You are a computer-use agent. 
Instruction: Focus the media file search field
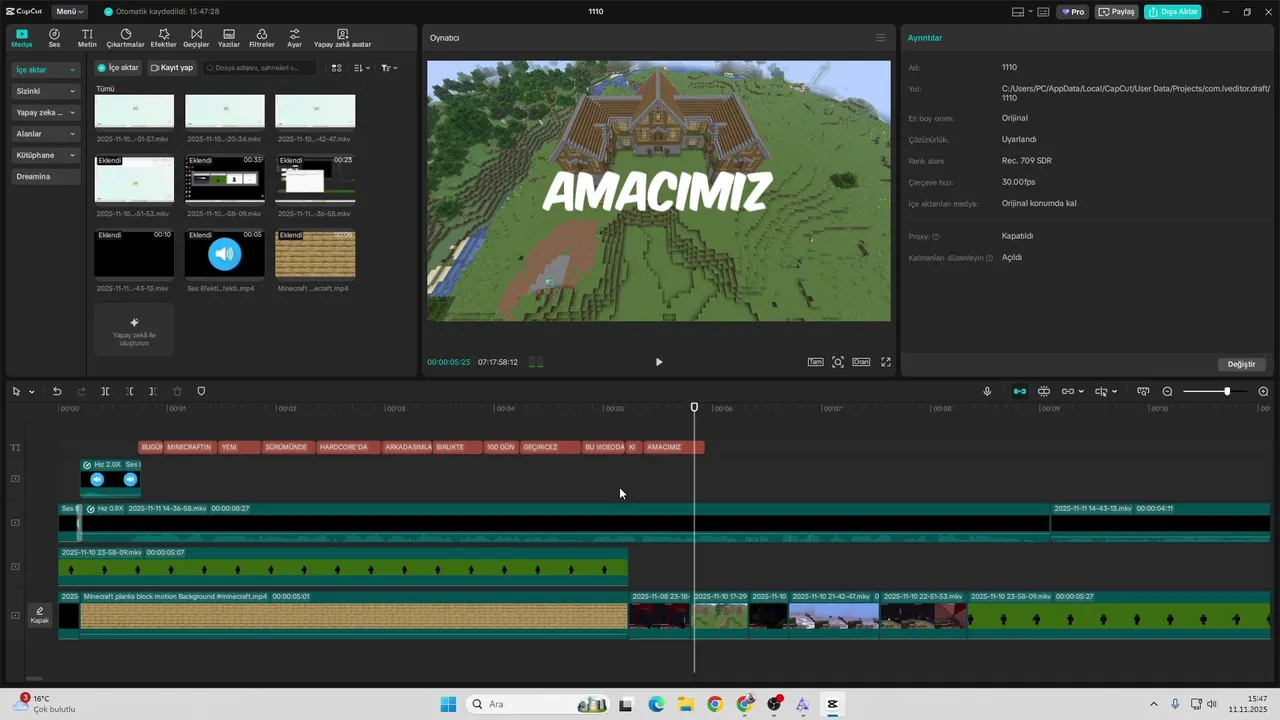point(259,68)
